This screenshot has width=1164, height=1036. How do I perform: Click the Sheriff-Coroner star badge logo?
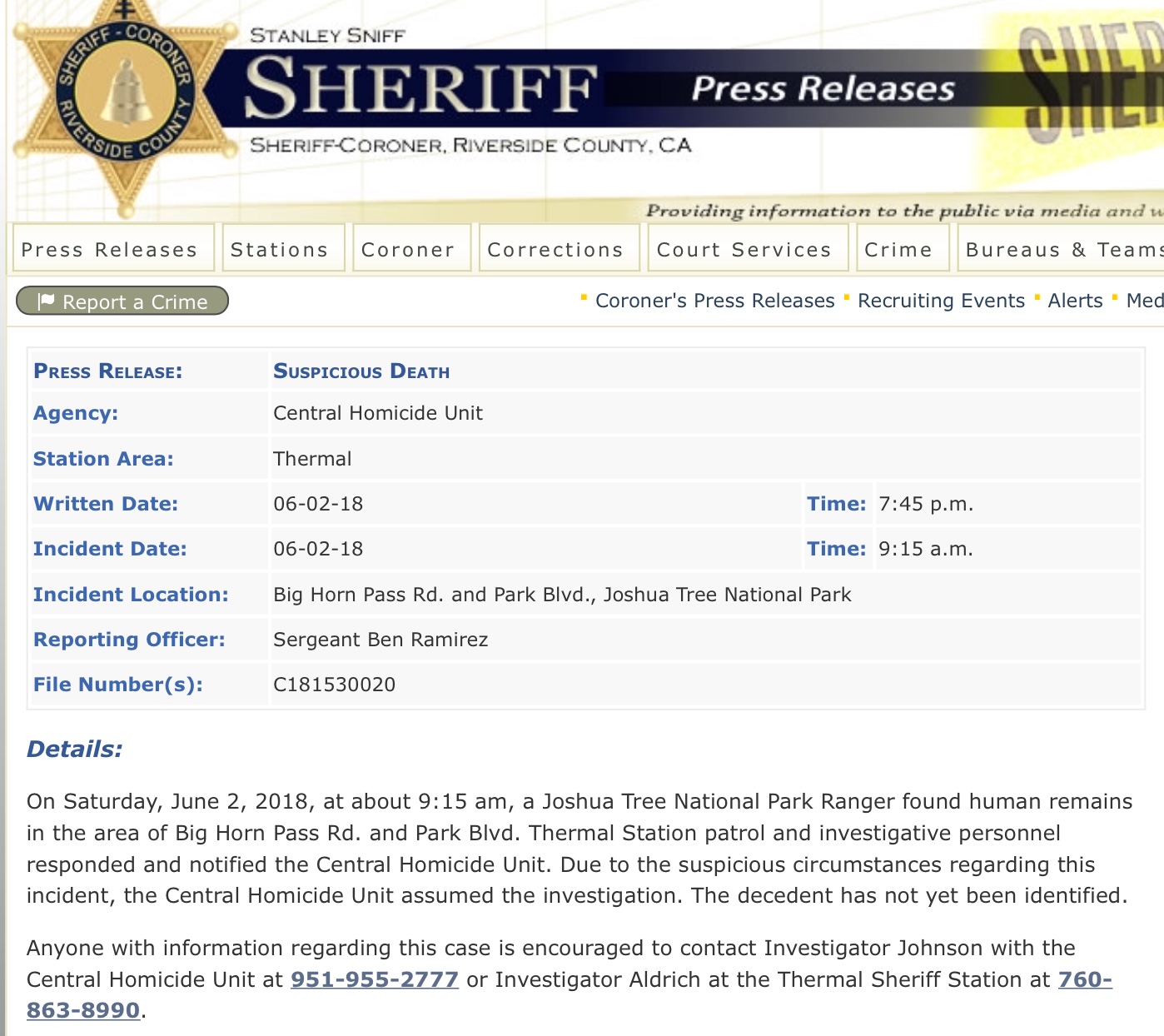125,104
